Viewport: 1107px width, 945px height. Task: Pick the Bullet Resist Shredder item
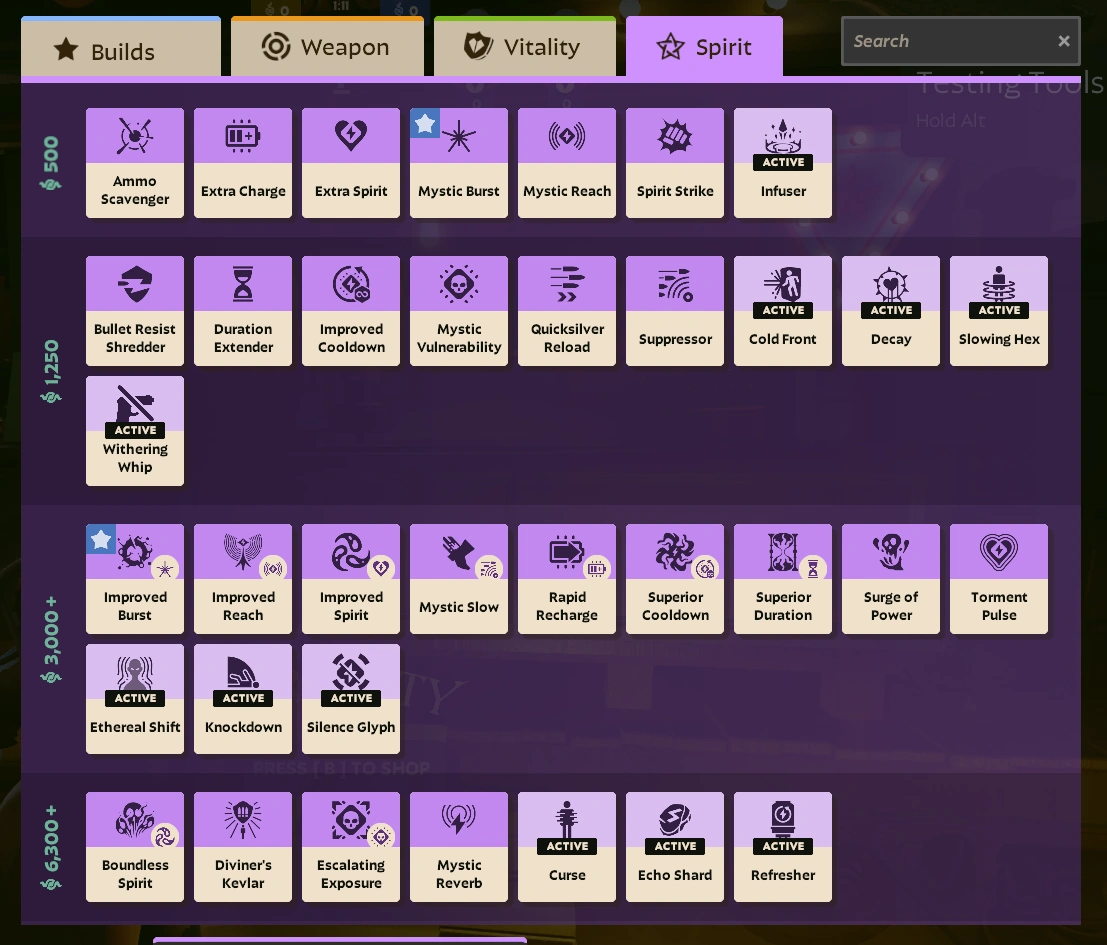coord(135,311)
